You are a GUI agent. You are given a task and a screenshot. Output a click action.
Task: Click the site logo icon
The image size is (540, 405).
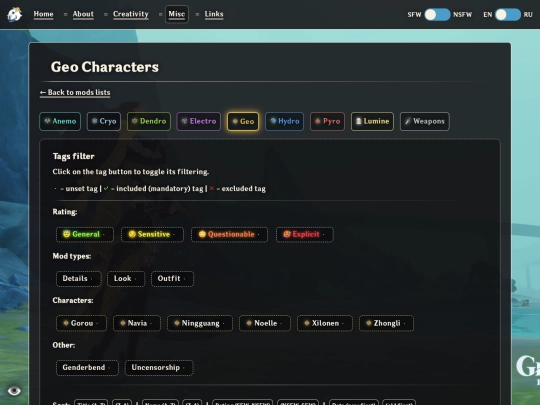click(x=14, y=14)
